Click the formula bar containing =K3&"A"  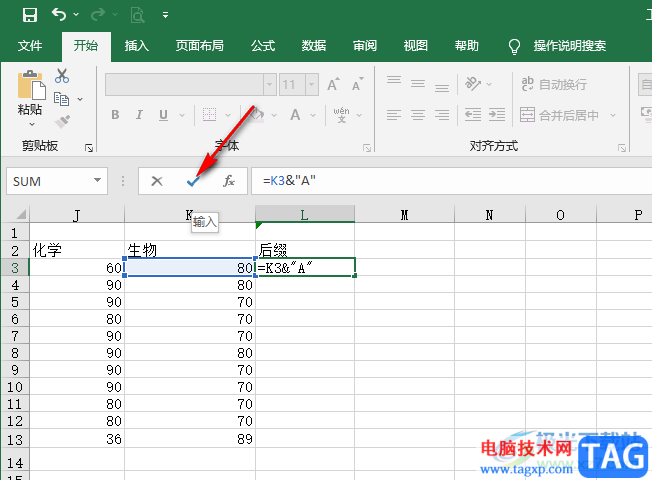452,181
